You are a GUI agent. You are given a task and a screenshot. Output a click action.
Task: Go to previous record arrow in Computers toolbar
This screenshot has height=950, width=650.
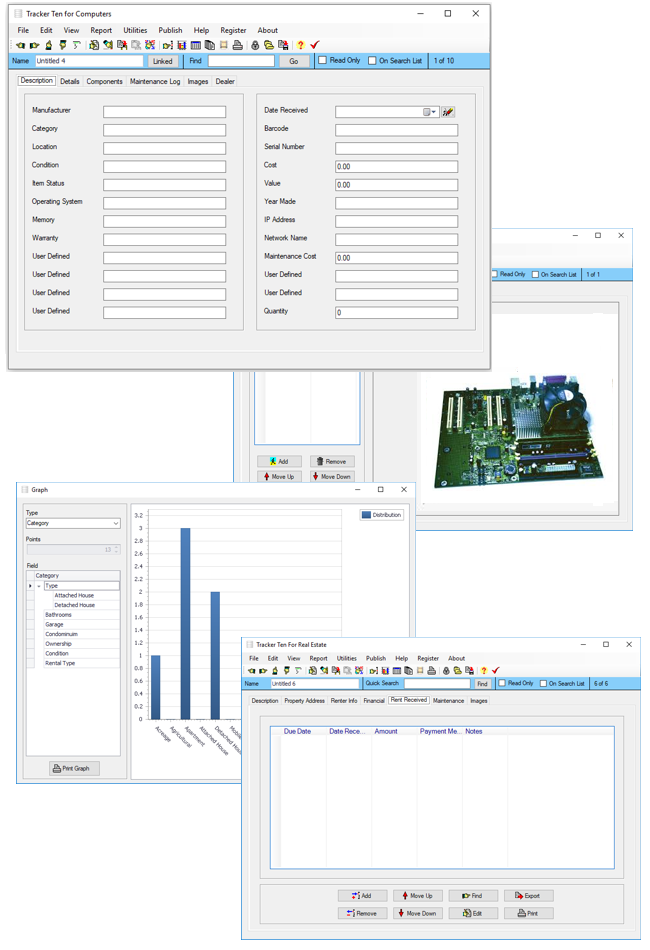[x=21, y=45]
